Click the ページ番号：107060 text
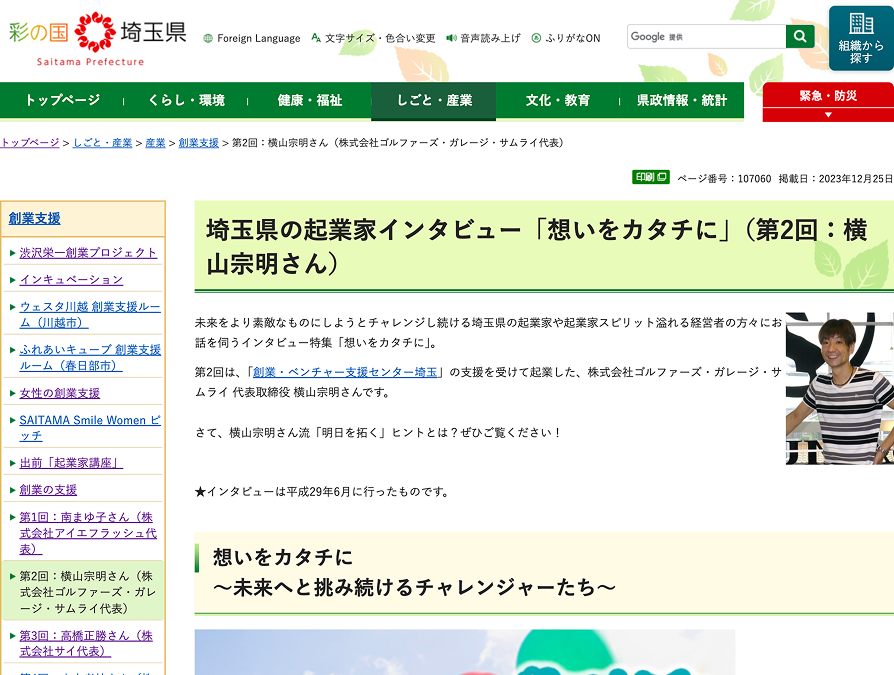This screenshot has height=675, width=894. tap(724, 178)
